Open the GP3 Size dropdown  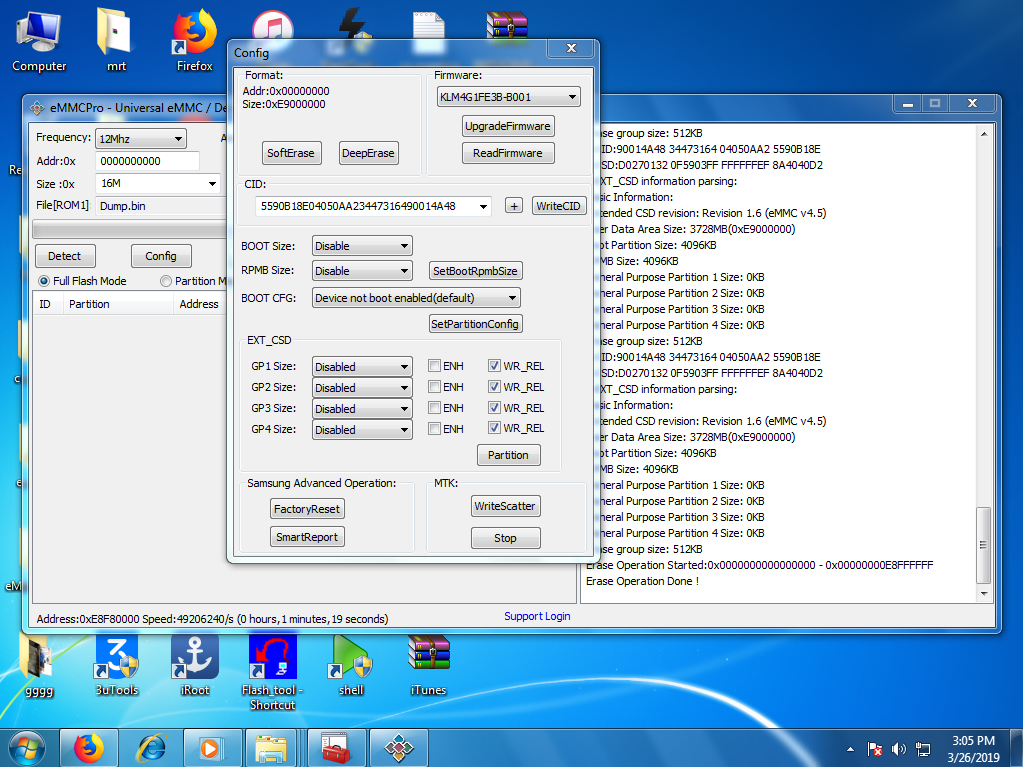click(x=362, y=408)
